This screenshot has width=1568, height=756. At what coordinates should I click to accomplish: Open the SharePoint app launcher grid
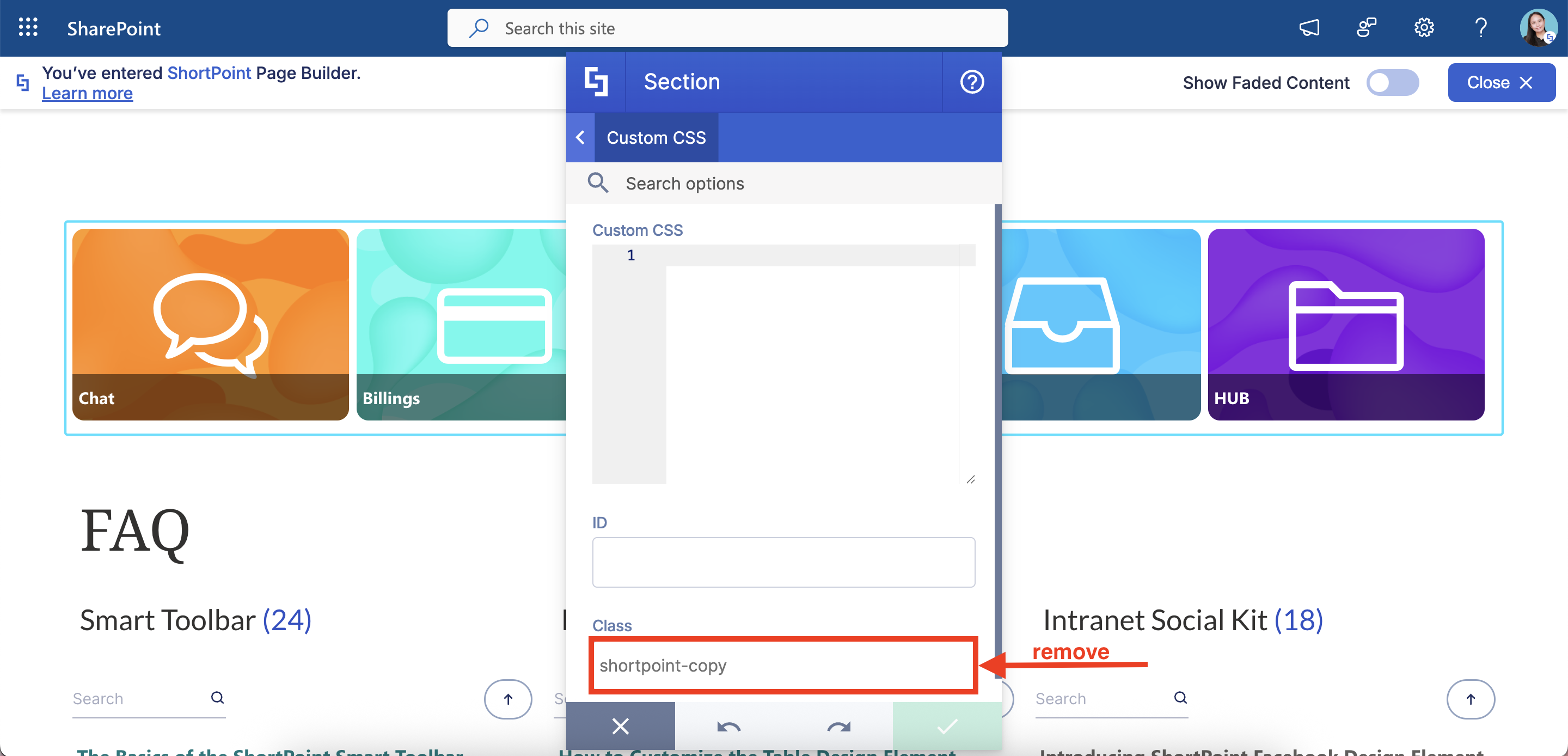point(28,27)
